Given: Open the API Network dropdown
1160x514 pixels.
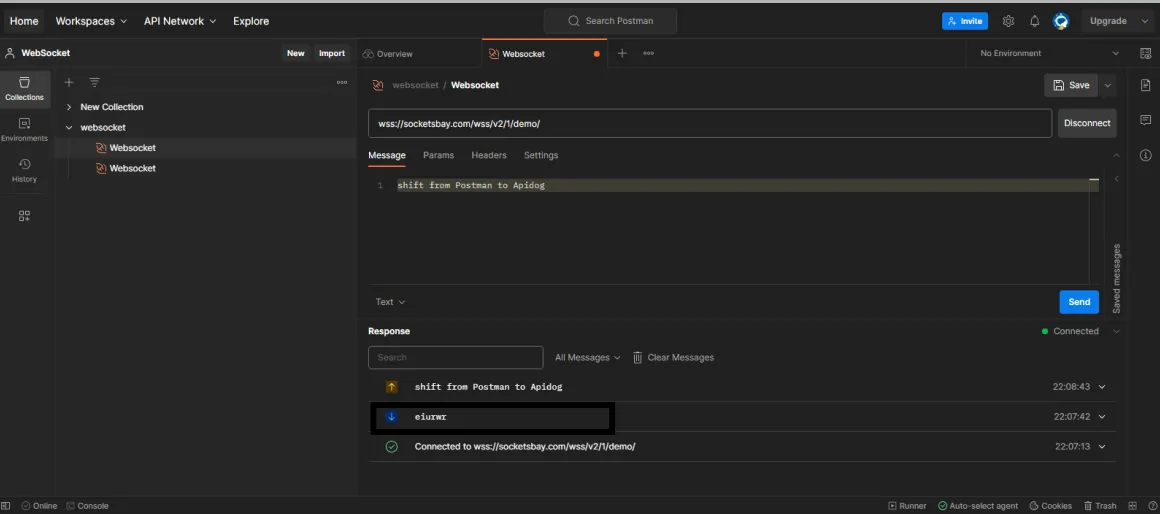Looking at the screenshot, I should coord(180,21).
